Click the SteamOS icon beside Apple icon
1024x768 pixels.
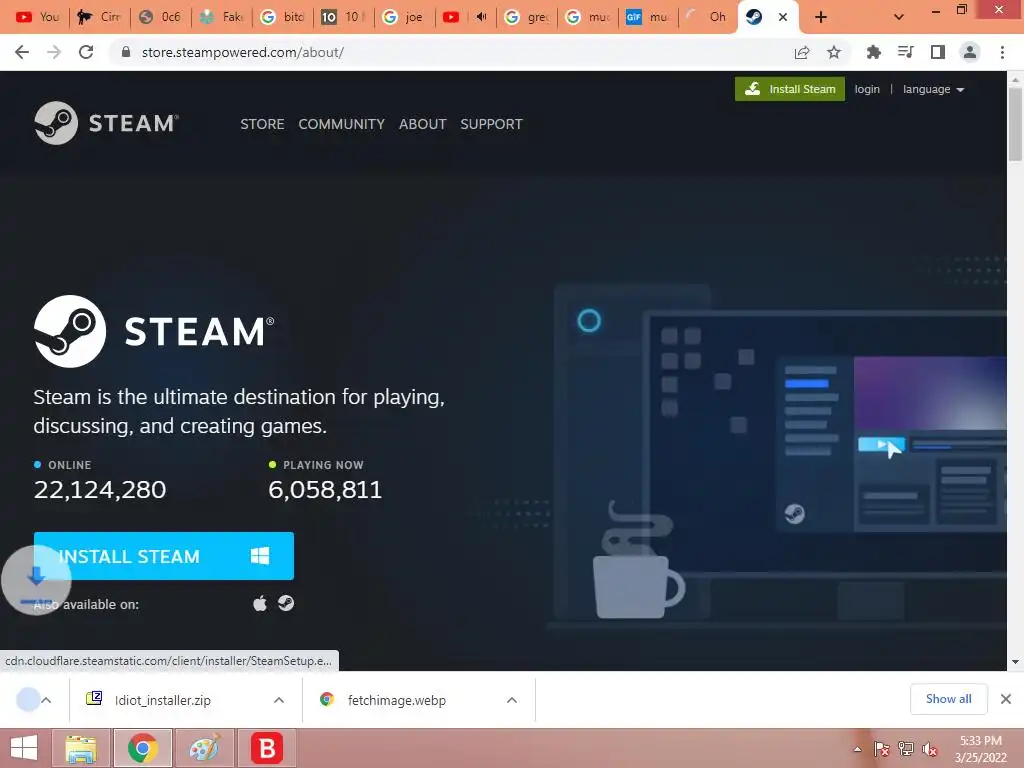(286, 603)
